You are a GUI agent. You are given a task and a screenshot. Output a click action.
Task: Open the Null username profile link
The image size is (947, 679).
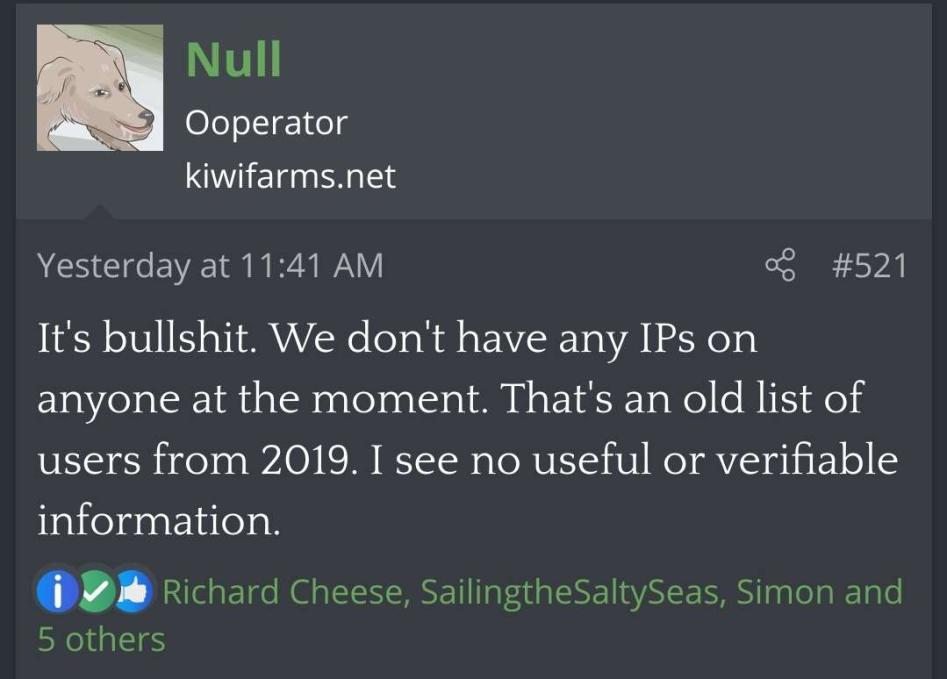click(233, 60)
